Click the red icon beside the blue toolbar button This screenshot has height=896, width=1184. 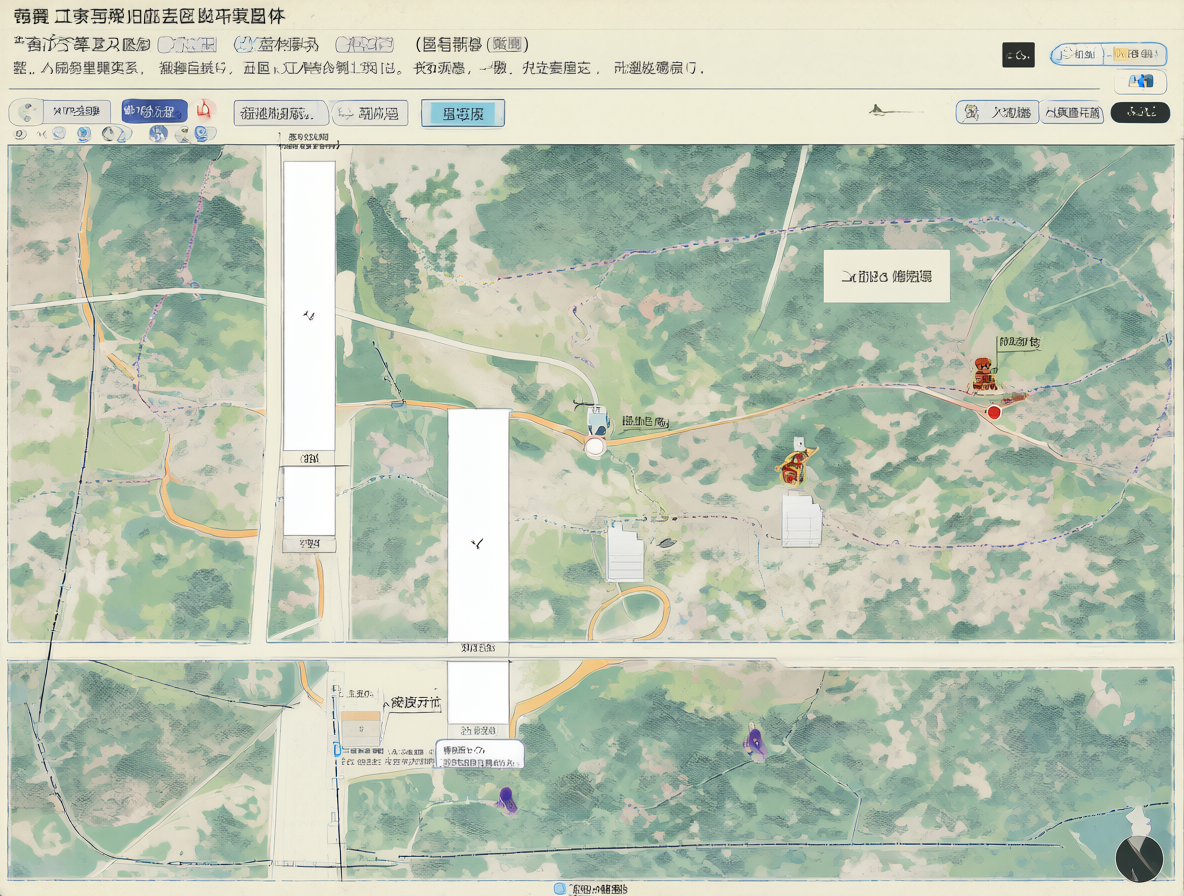pos(204,111)
